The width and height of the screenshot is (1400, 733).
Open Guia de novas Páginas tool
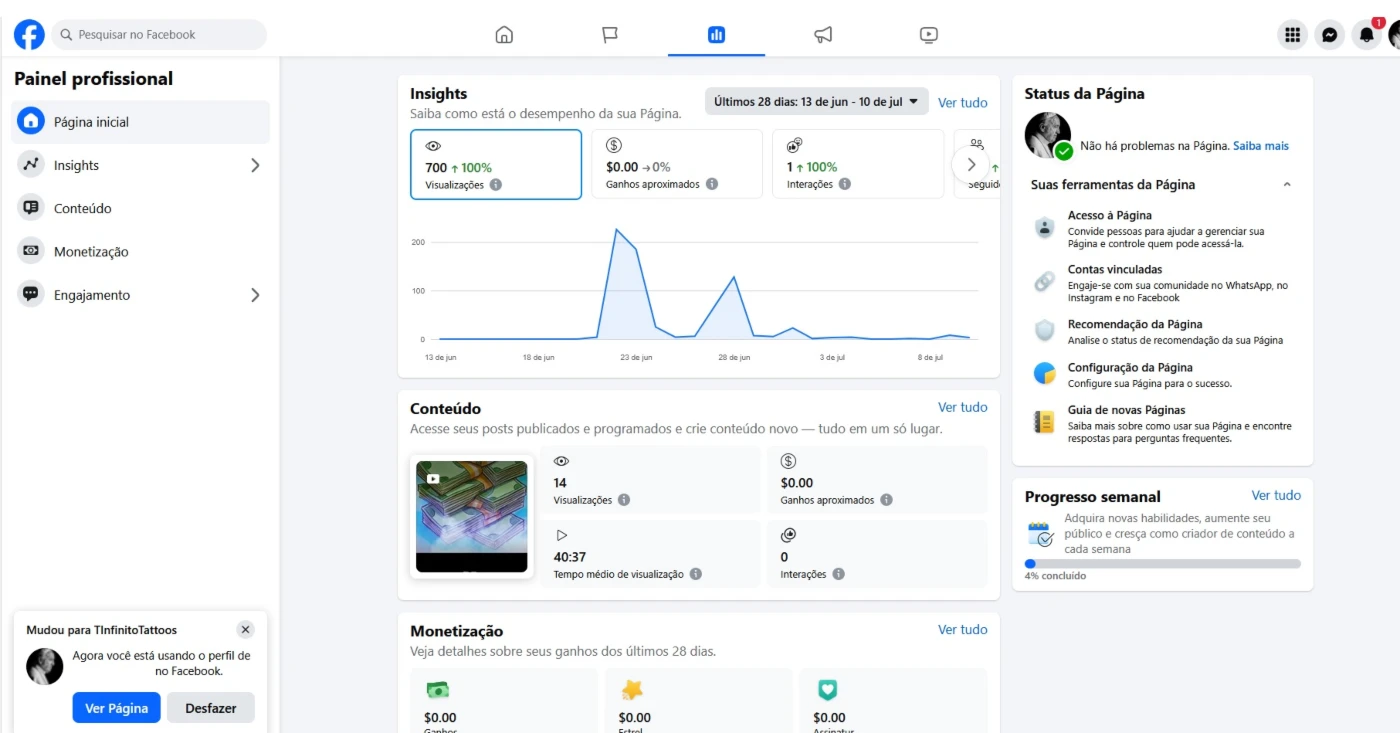(x=1162, y=424)
